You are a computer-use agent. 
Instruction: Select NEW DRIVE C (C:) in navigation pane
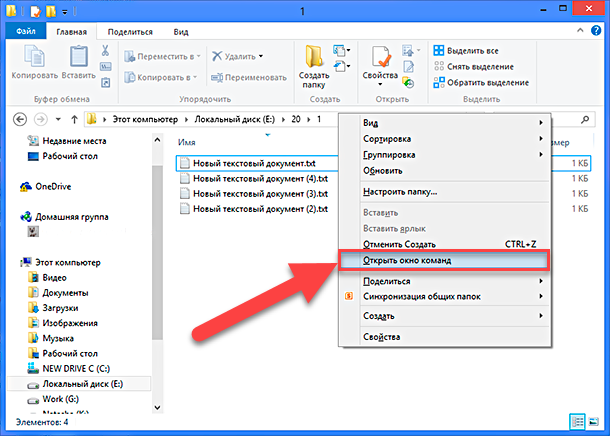69,369
